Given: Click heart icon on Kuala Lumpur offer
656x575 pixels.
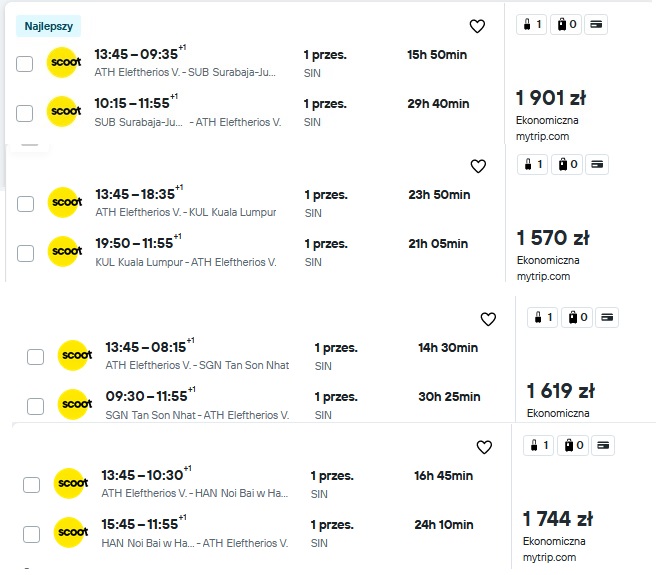Looking at the screenshot, I should (x=478, y=166).
